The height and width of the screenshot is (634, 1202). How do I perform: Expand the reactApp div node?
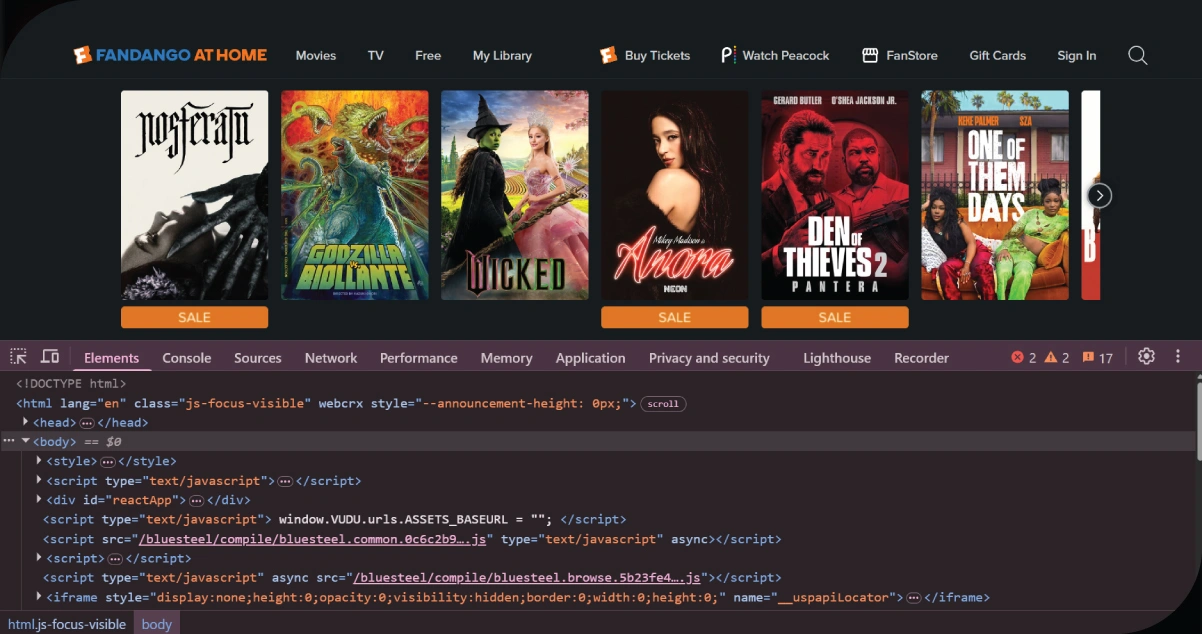pyautogui.click(x=39, y=499)
